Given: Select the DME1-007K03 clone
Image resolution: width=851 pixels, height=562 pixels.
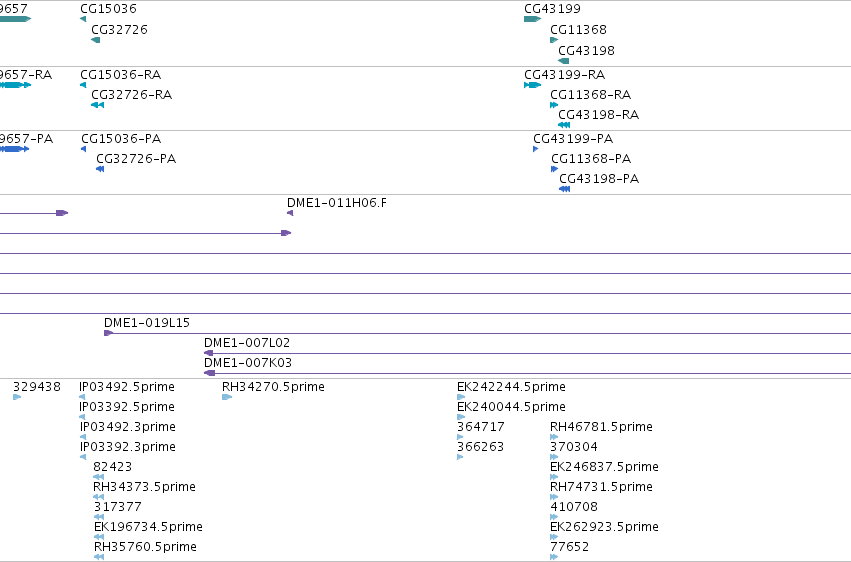Looking at the screenshot, I should [248, 362].
